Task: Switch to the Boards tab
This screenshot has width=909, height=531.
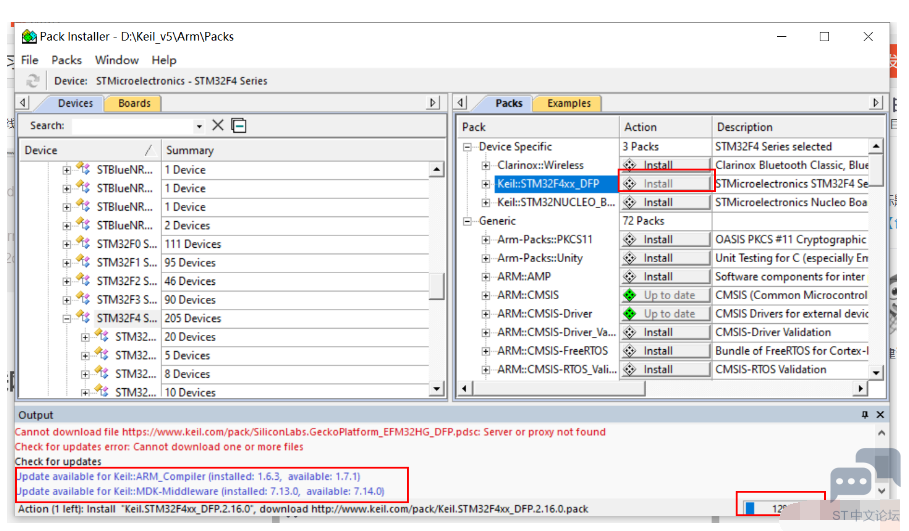Action: (x=134, y=103)
